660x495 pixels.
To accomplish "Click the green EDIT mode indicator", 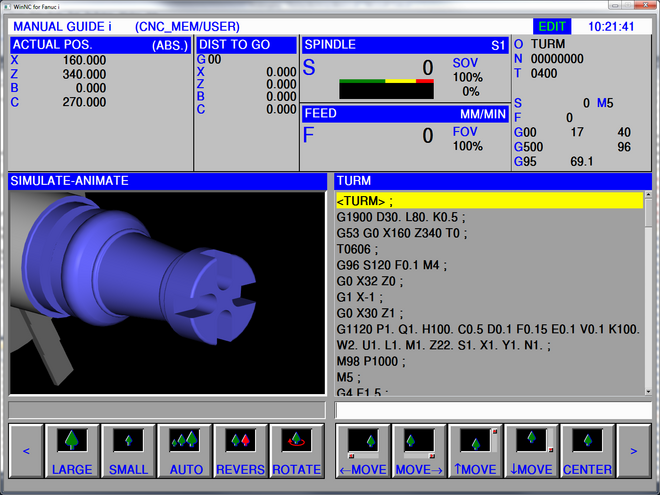I will point(550,27).
